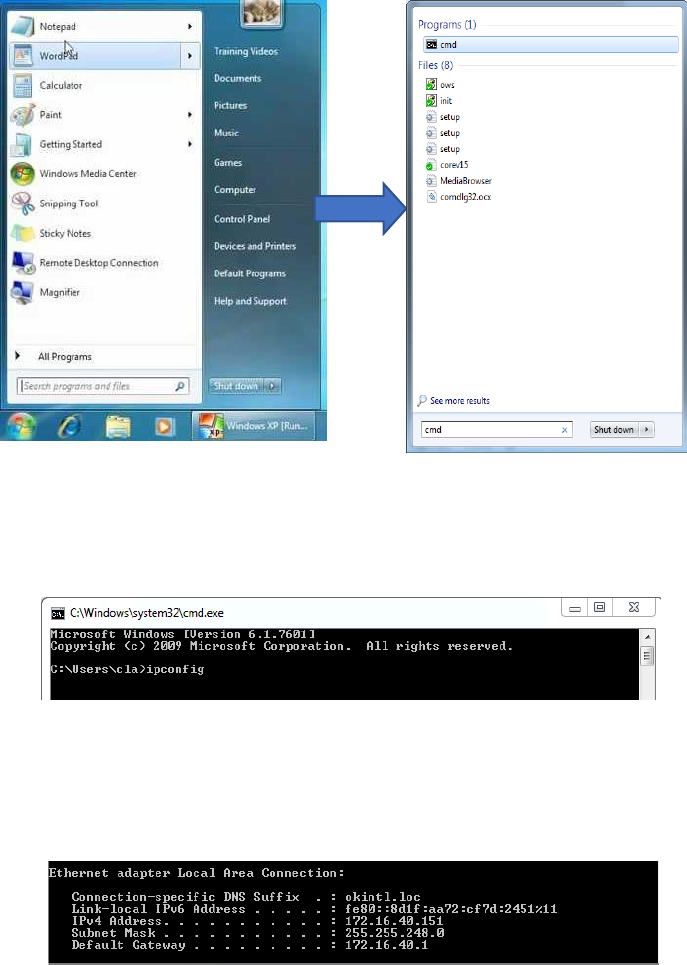
Task: Open Computer from the Start menu
Action: (x=235, y=190)
